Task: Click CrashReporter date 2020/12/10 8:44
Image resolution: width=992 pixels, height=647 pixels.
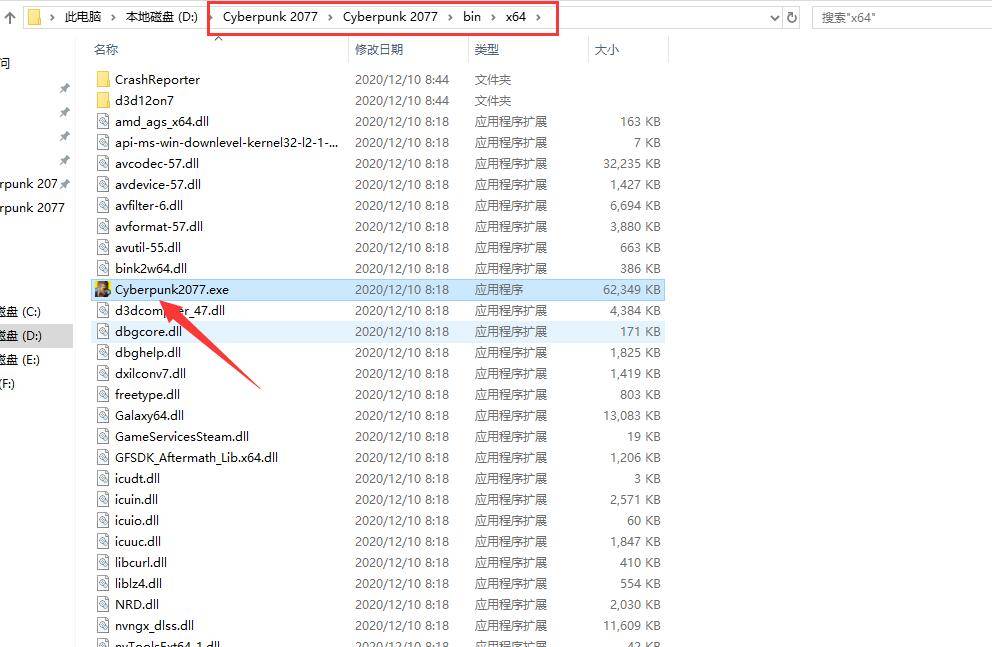Action: 402,80
